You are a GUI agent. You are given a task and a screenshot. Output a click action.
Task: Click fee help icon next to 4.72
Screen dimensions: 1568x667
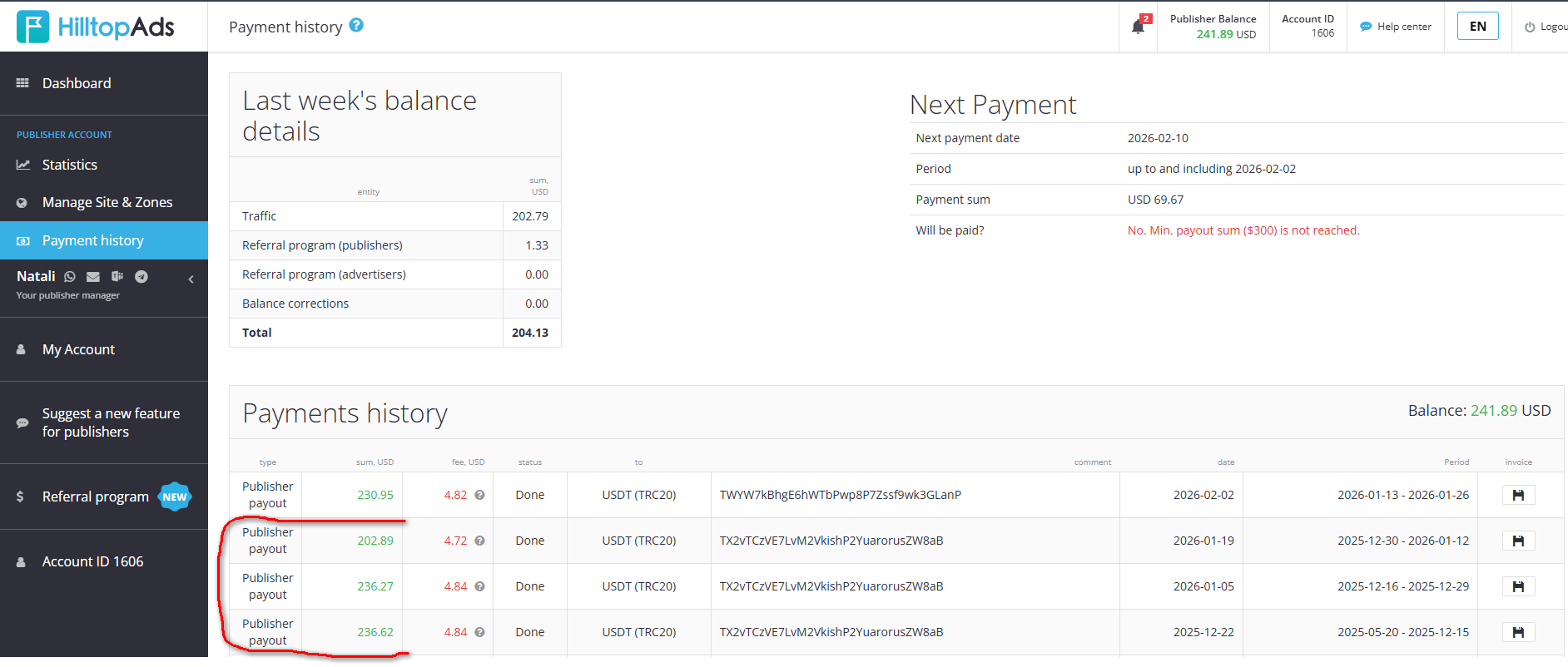(x=479, y=541)
